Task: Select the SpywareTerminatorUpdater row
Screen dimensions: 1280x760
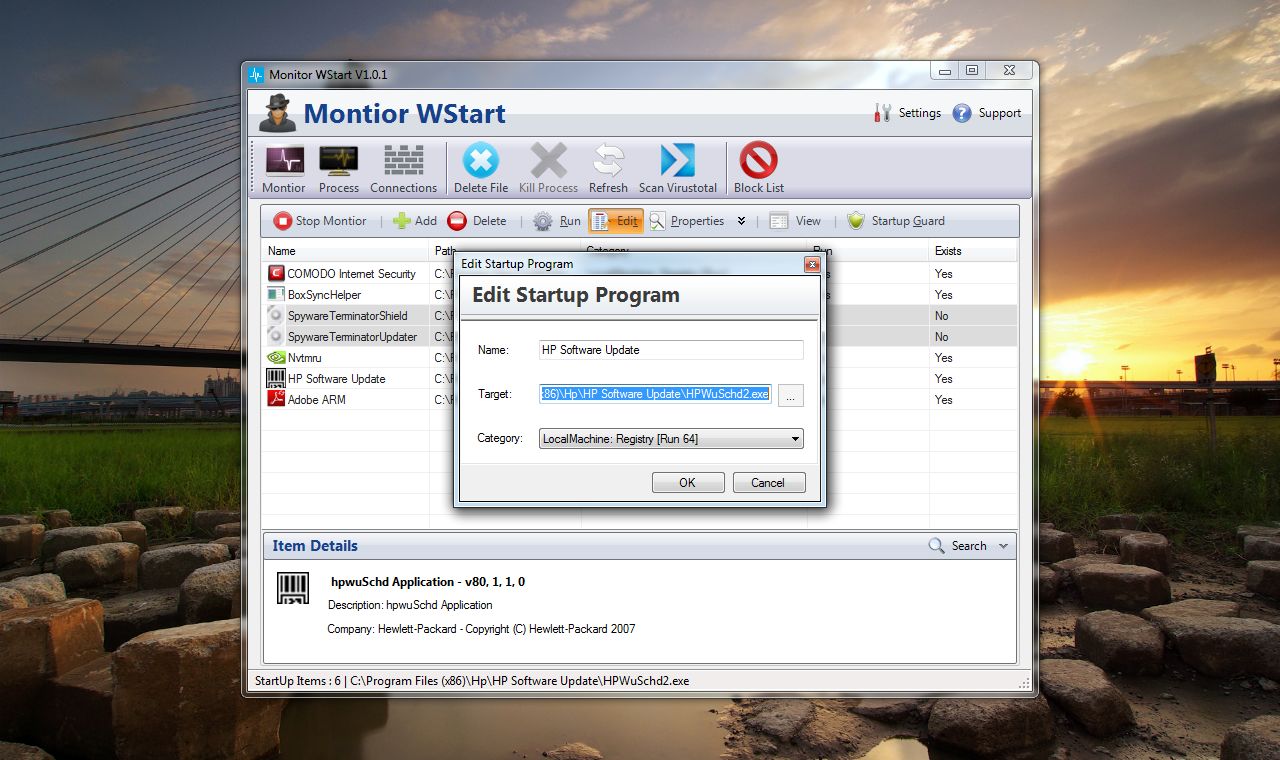Action: (x=639, y=336)
